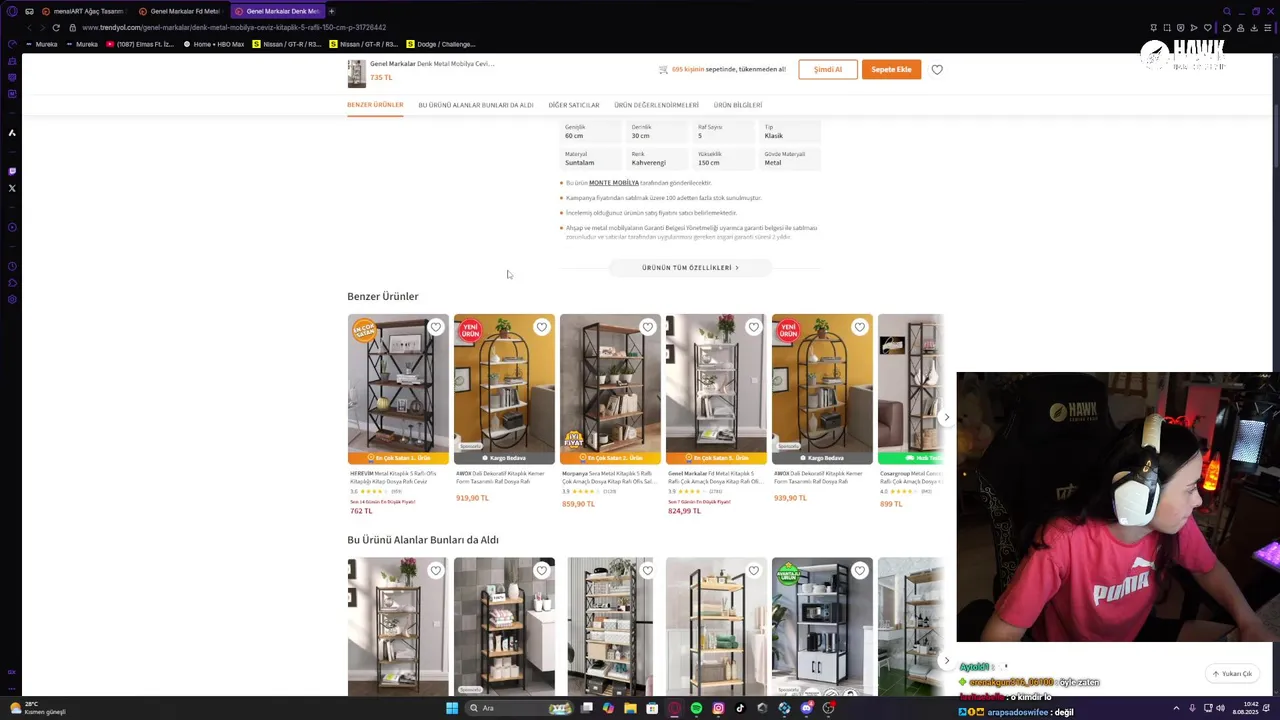Open the Windows Start menu

452,708
